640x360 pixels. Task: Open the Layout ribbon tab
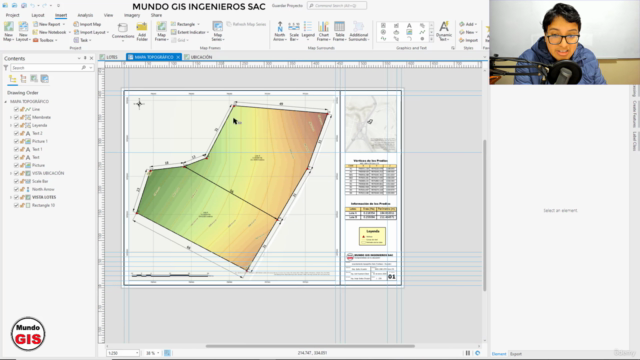[x=38, y=15]
